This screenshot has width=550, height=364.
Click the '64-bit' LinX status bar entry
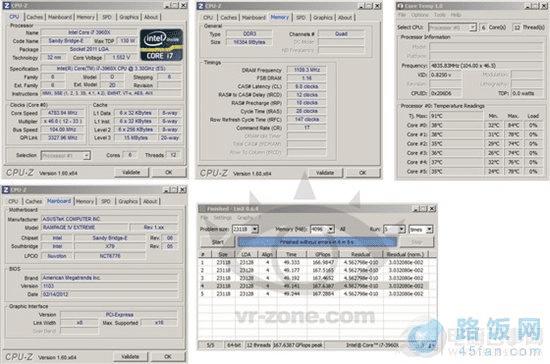pos(234,345)
